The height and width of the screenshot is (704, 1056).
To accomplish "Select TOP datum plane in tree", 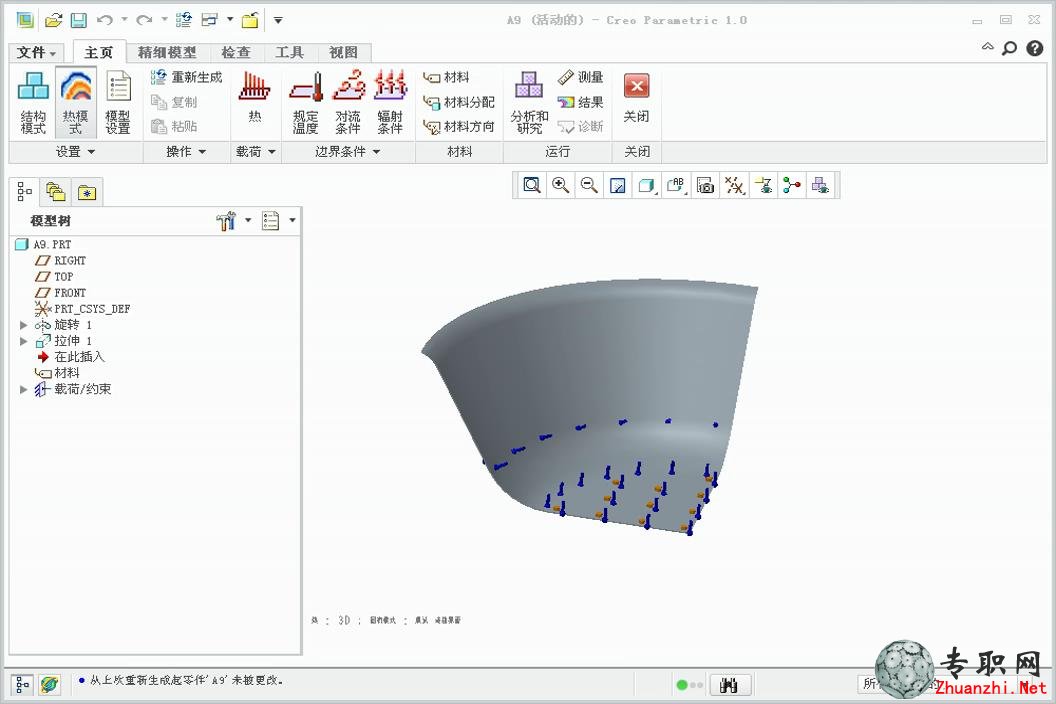I will (x=55, y=276).
